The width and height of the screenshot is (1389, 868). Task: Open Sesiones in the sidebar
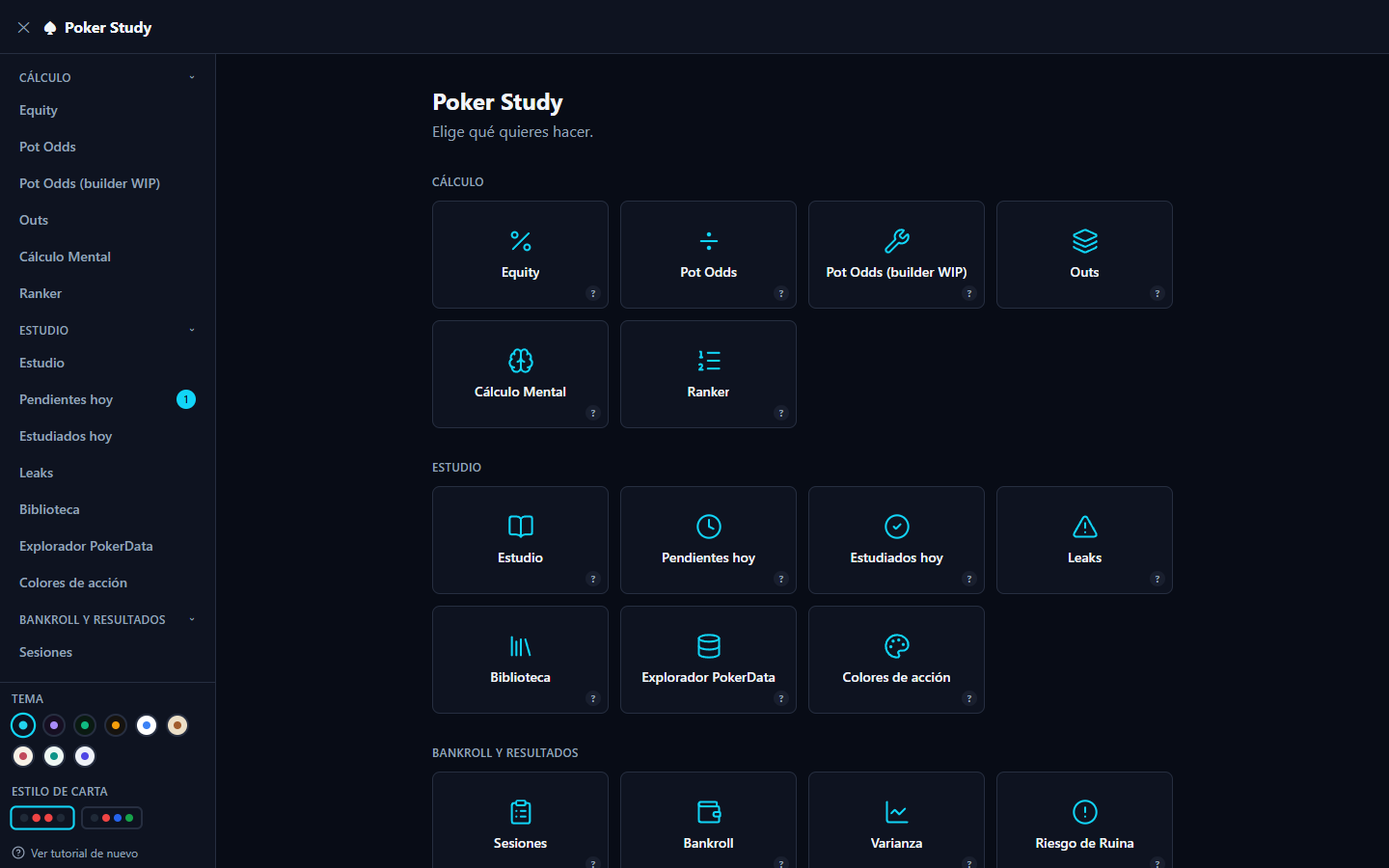coord(107,652)
